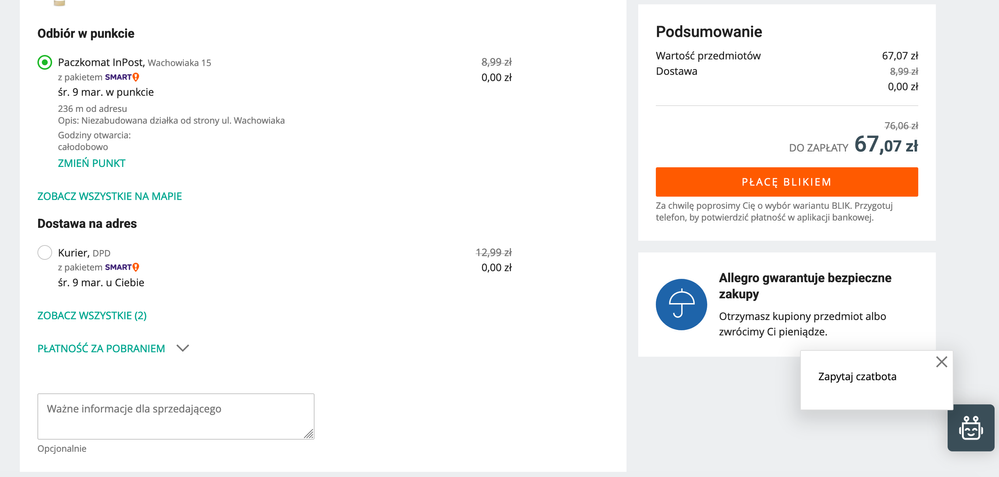999x477 pixels.
Task: Close the Zapytaj czatbota popup
Action: 942,362
